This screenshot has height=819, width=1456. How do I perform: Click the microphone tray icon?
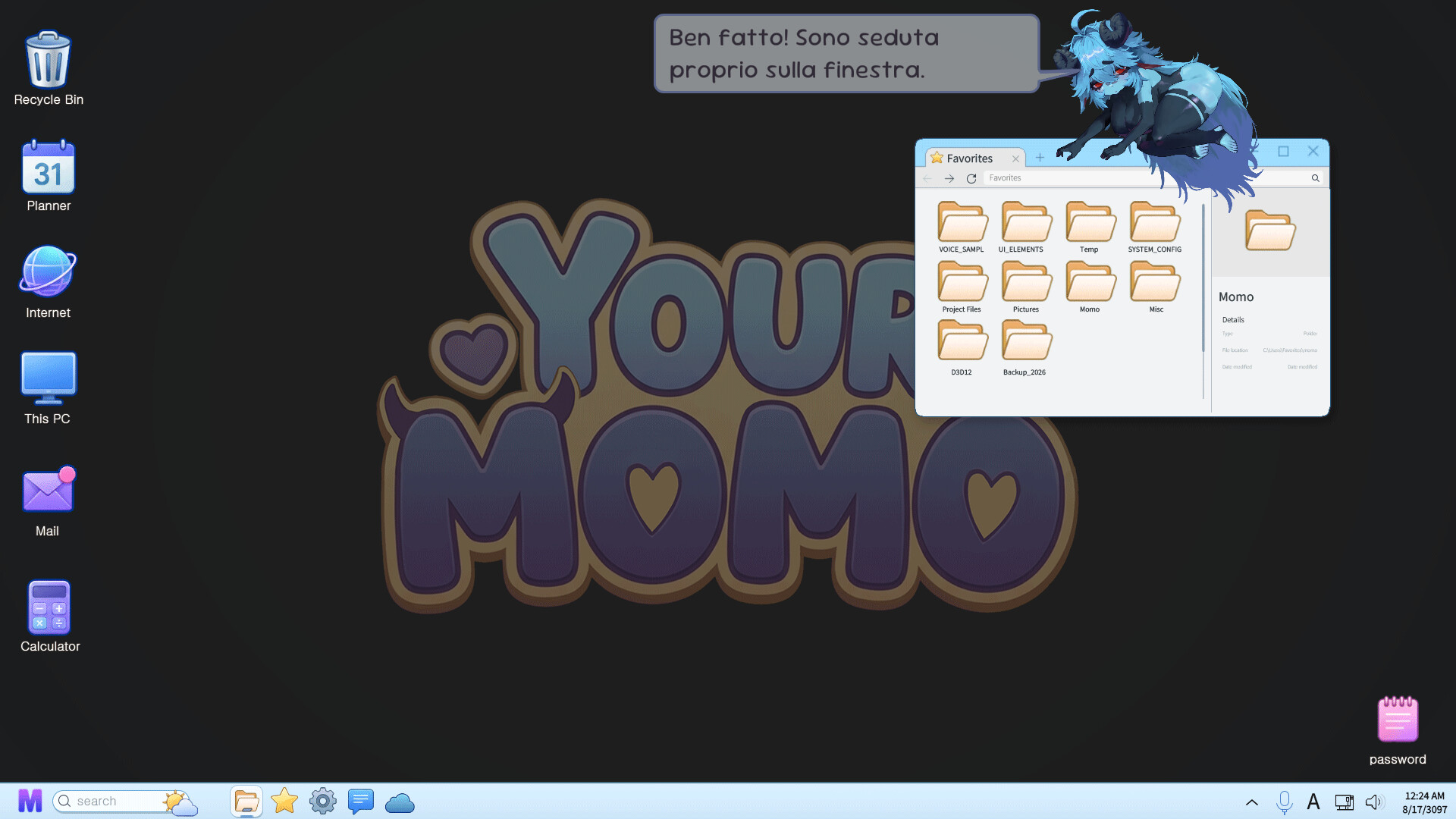[1284, 802]
